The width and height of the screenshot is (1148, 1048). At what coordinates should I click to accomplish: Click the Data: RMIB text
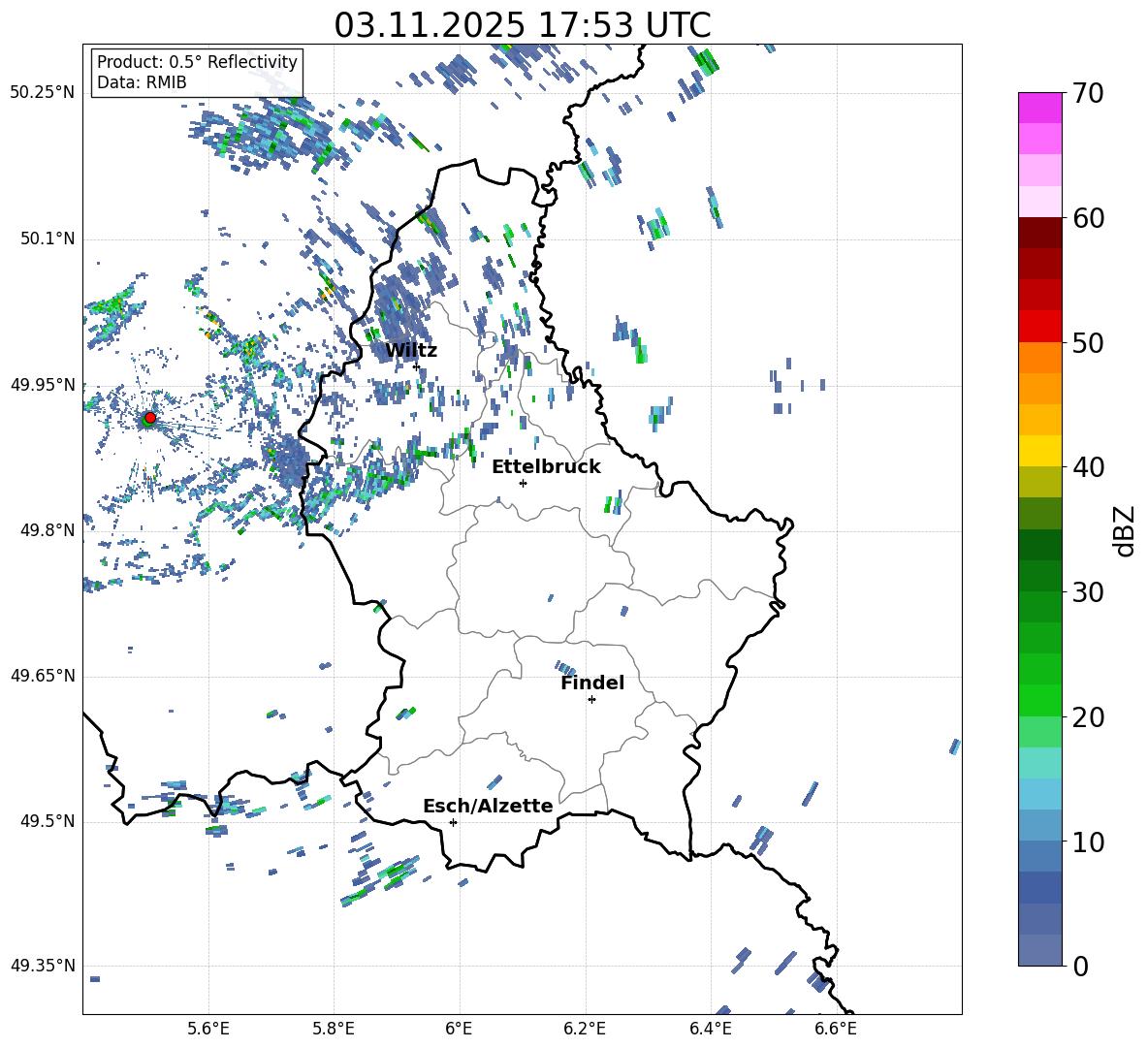tap(142, 82)
